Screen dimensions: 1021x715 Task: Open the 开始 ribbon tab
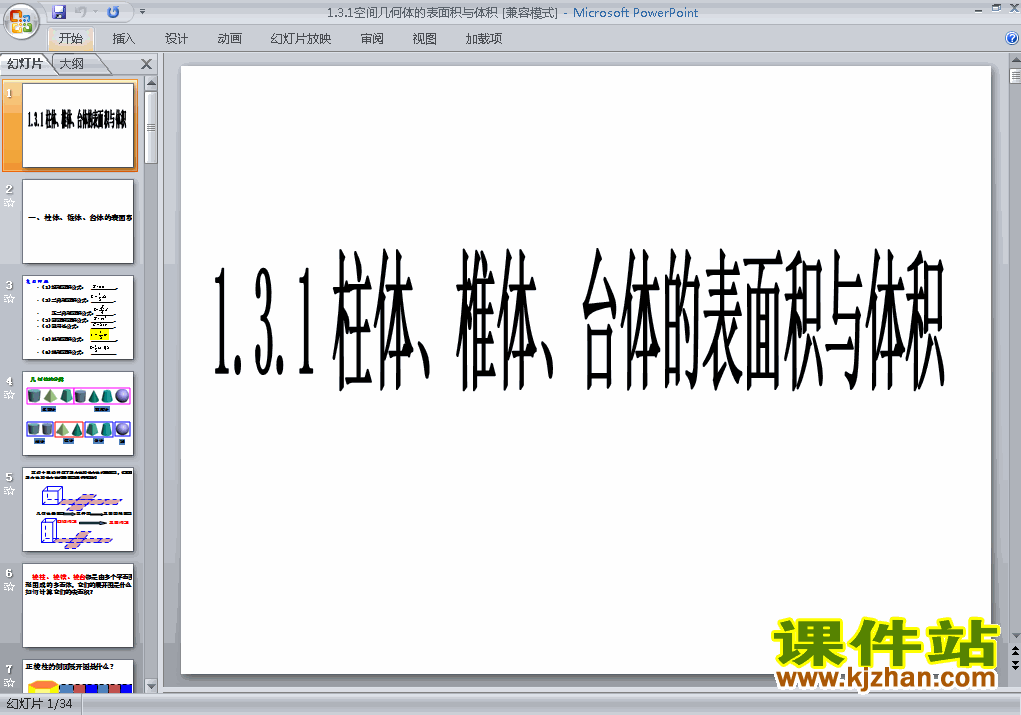(70, 38)
